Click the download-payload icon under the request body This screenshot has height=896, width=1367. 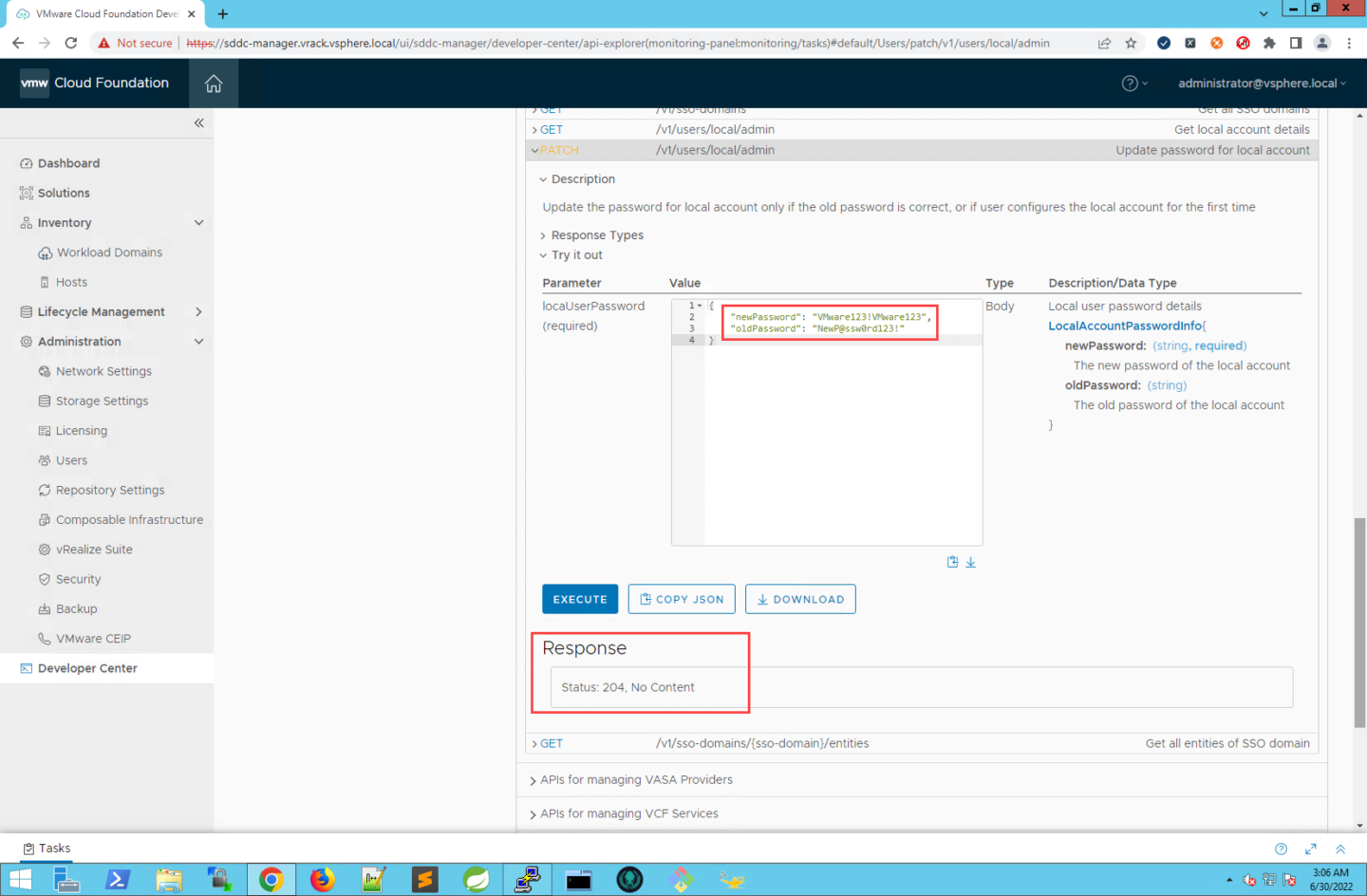click(x=970, y=561)
